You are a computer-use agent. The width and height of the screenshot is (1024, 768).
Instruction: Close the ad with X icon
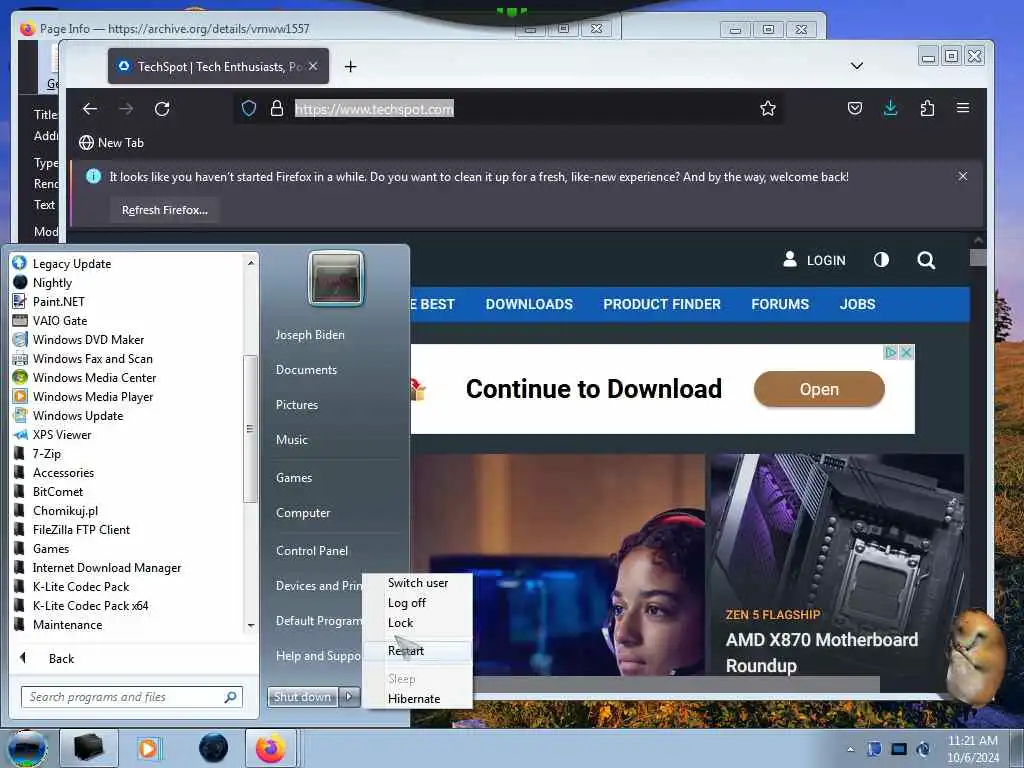coord(906,353)
